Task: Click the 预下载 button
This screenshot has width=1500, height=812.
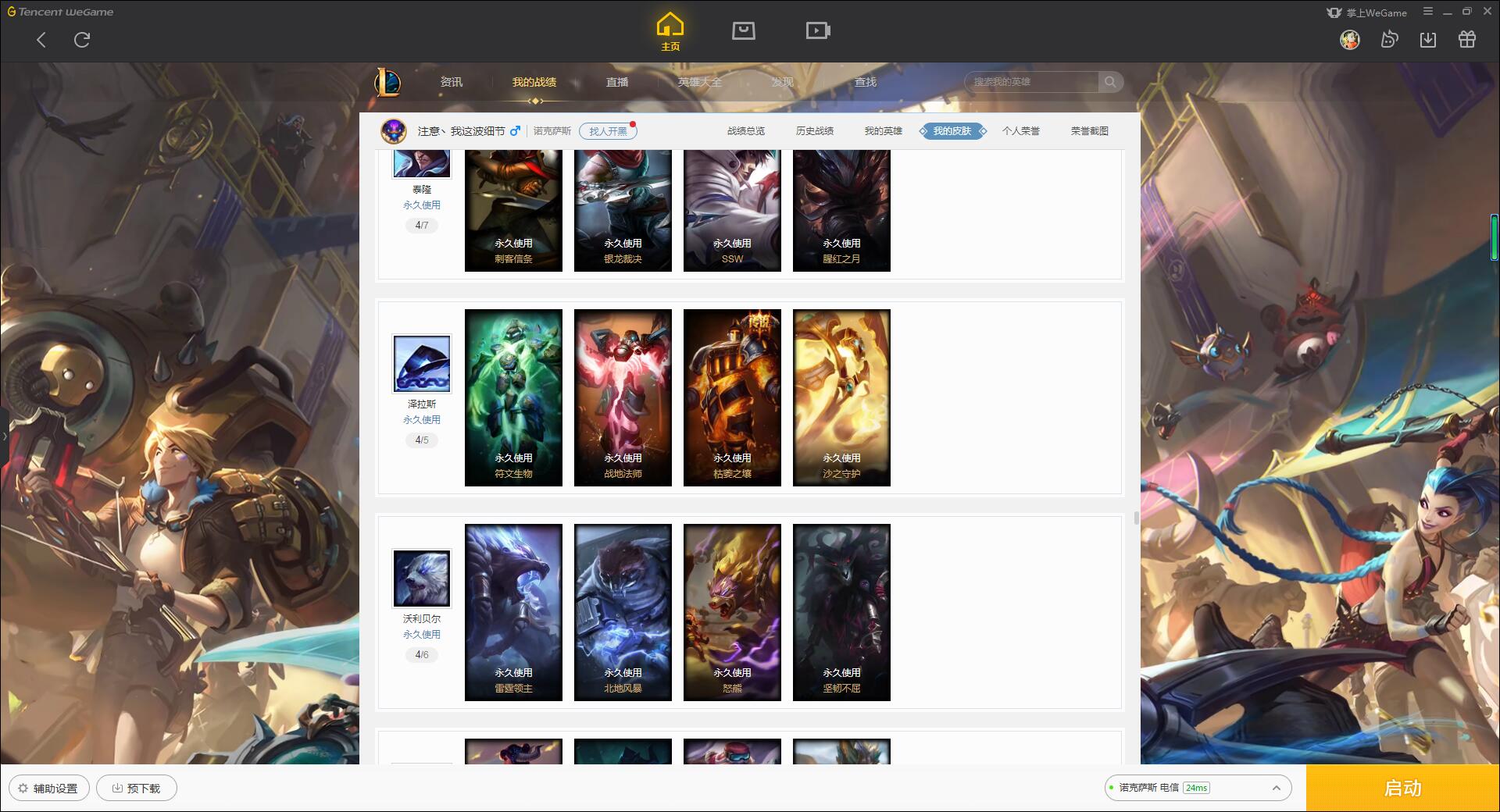Action: (137, 788)
